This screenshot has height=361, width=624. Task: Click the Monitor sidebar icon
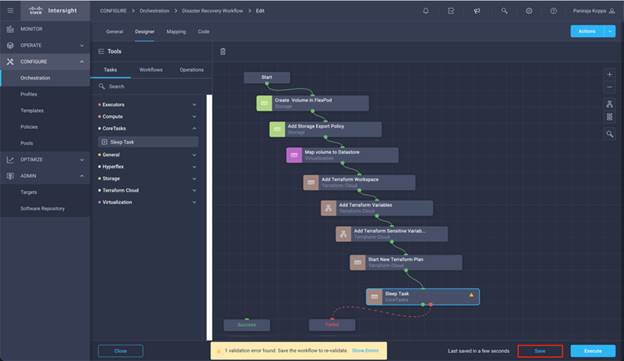[x=10, y=29]
